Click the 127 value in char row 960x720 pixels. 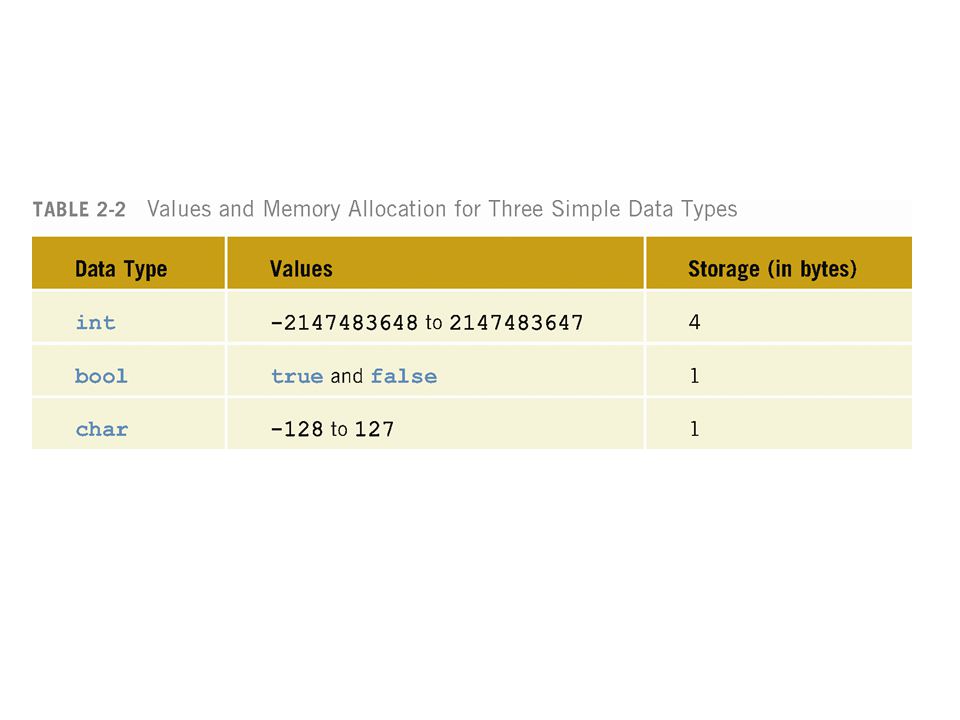(x=374, y=429)
